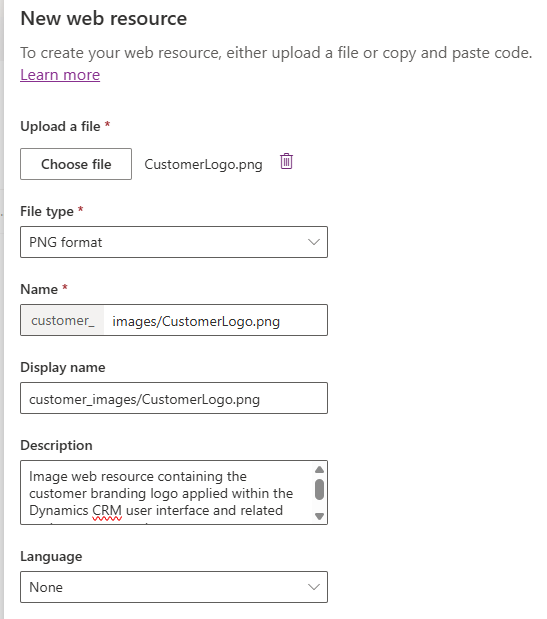
Task: Click the description scrollbar down arrow
Action: click(319, 516)
